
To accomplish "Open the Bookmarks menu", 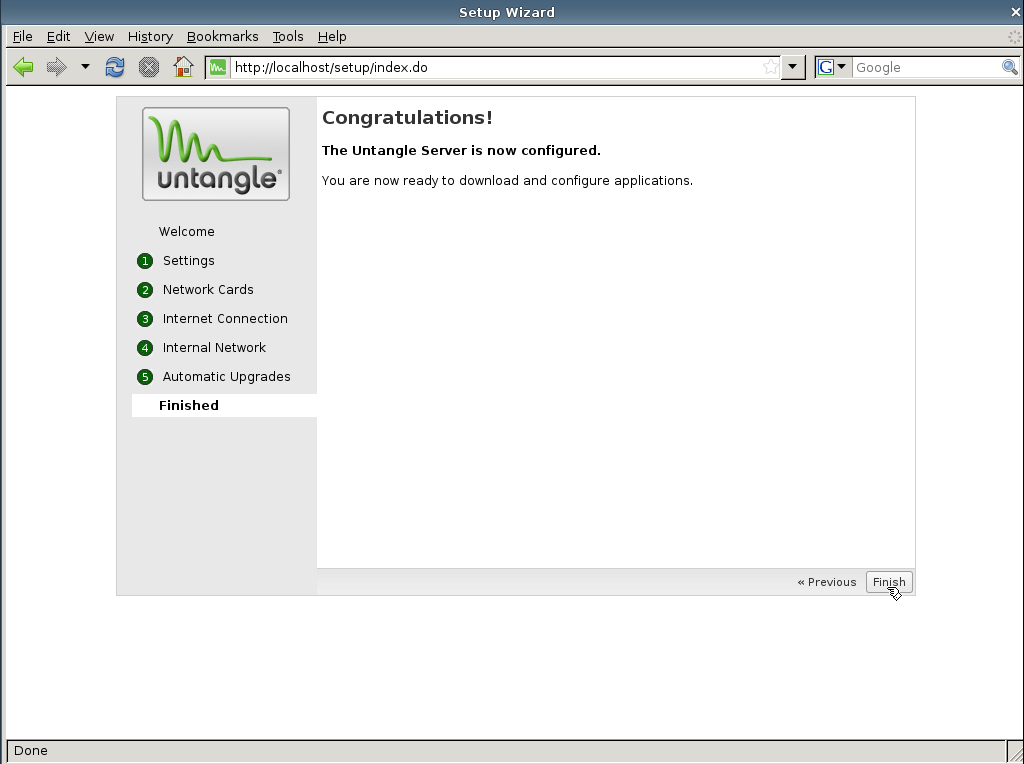I will (x=223, y=37).
